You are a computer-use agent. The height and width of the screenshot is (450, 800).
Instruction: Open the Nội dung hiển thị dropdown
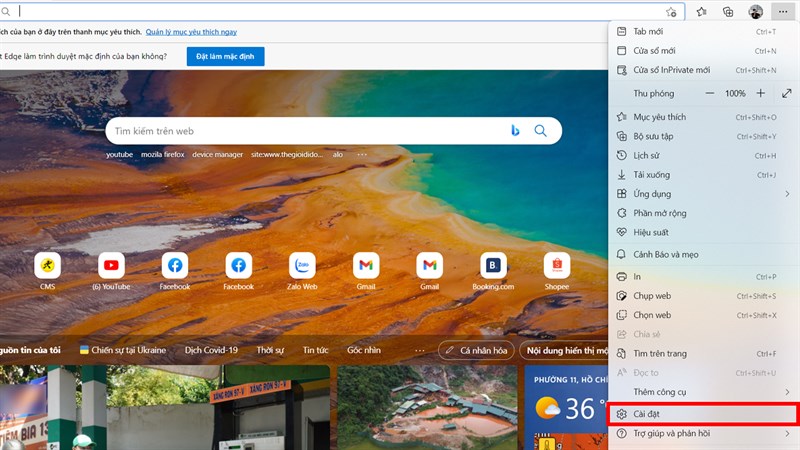(x=564, y=351)
